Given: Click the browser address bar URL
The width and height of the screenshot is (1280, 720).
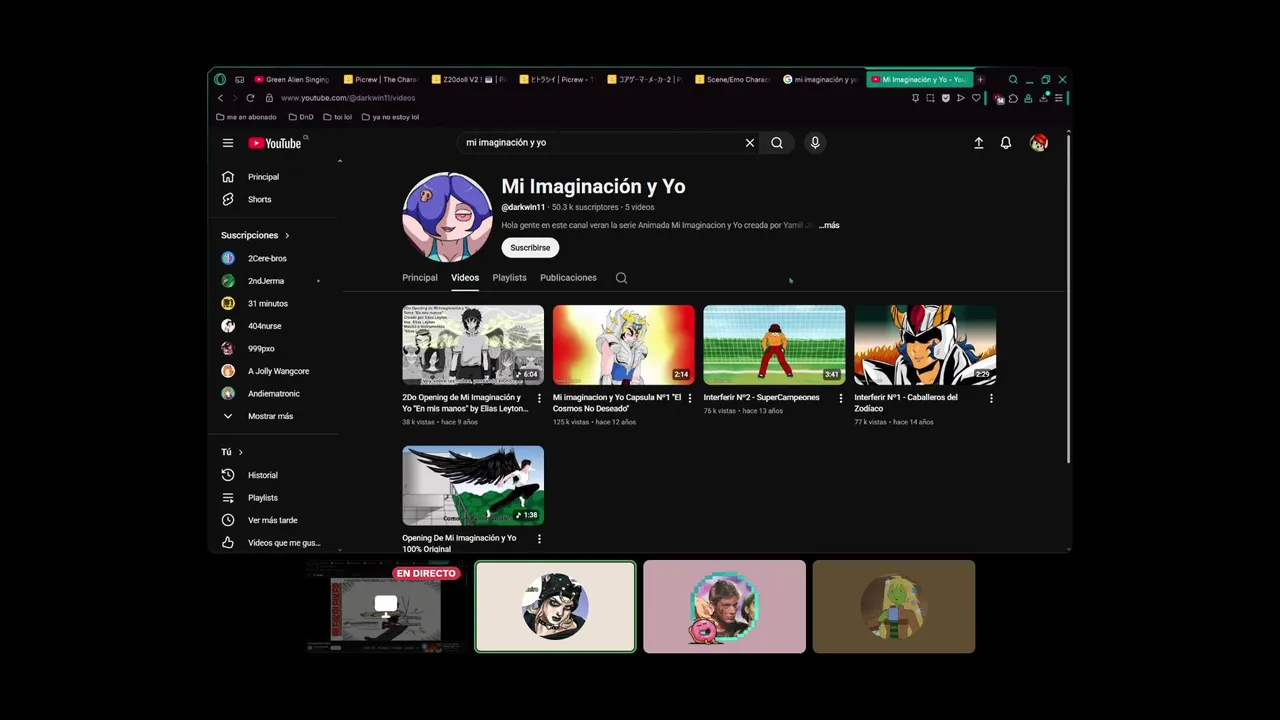Looking at the screenshot, I should tap(348, 98).
